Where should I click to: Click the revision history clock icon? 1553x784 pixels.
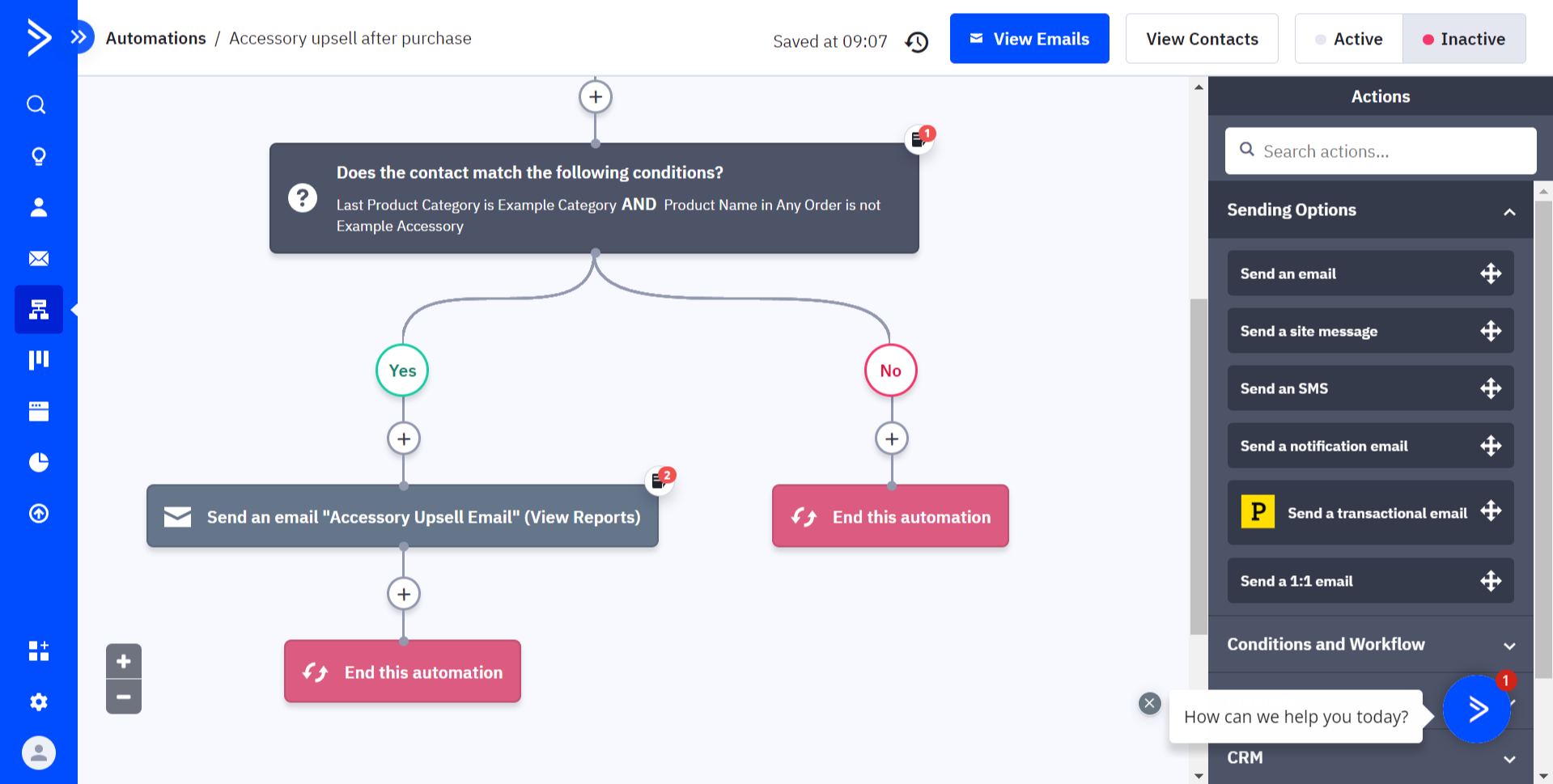click(x=917, y=41)
